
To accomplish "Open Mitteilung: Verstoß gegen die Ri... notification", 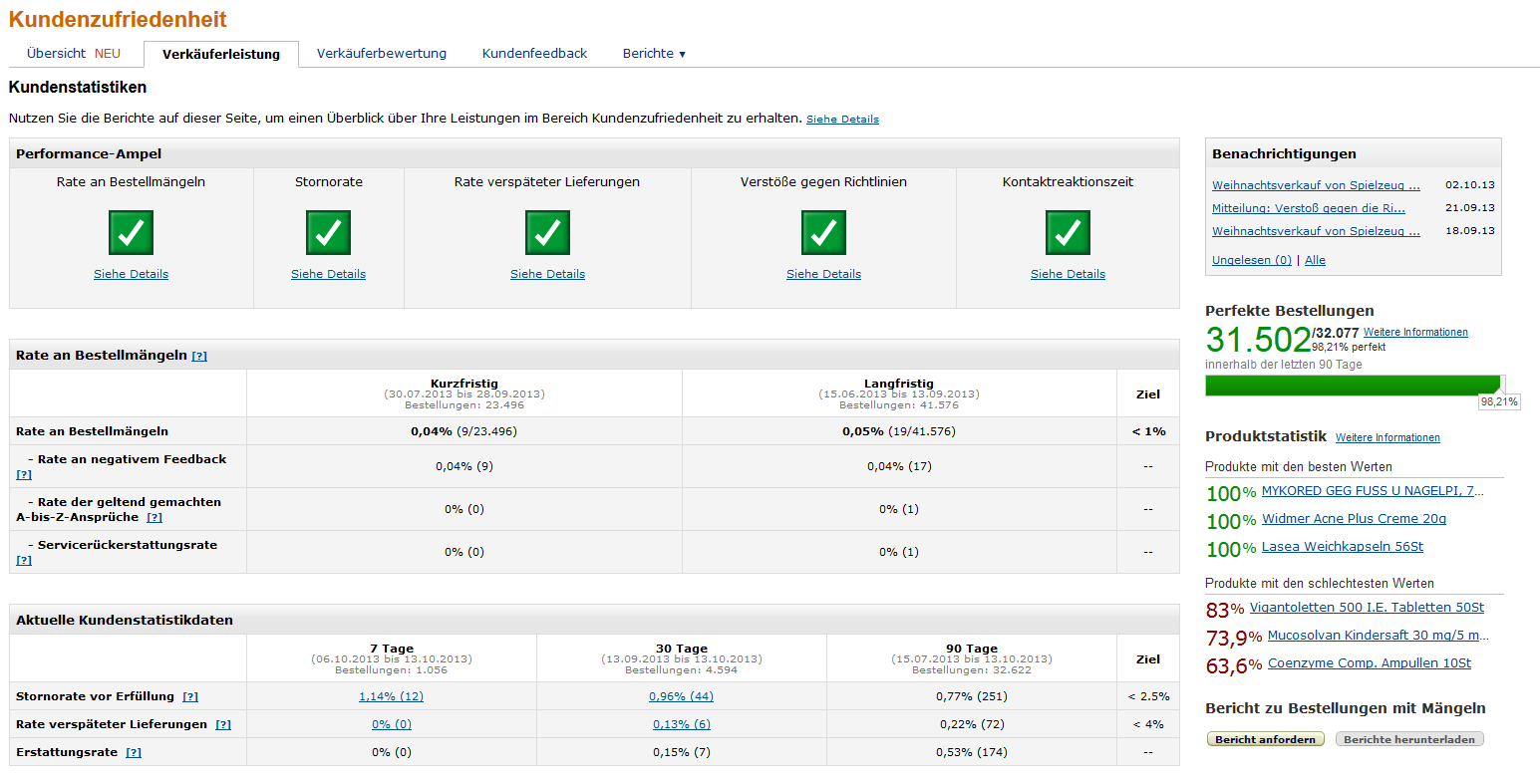I will click(1309, 208).
